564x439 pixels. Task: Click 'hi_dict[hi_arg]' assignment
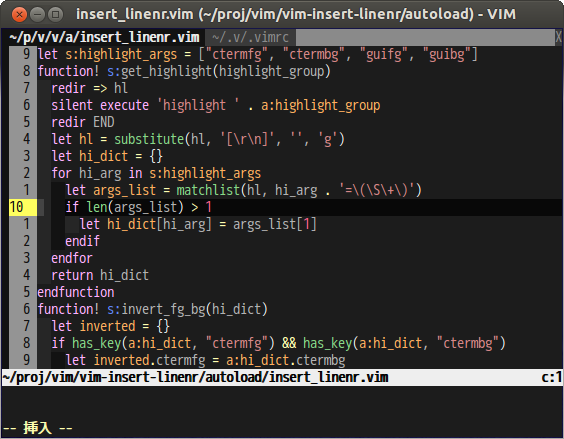click(x=159, y=225)
